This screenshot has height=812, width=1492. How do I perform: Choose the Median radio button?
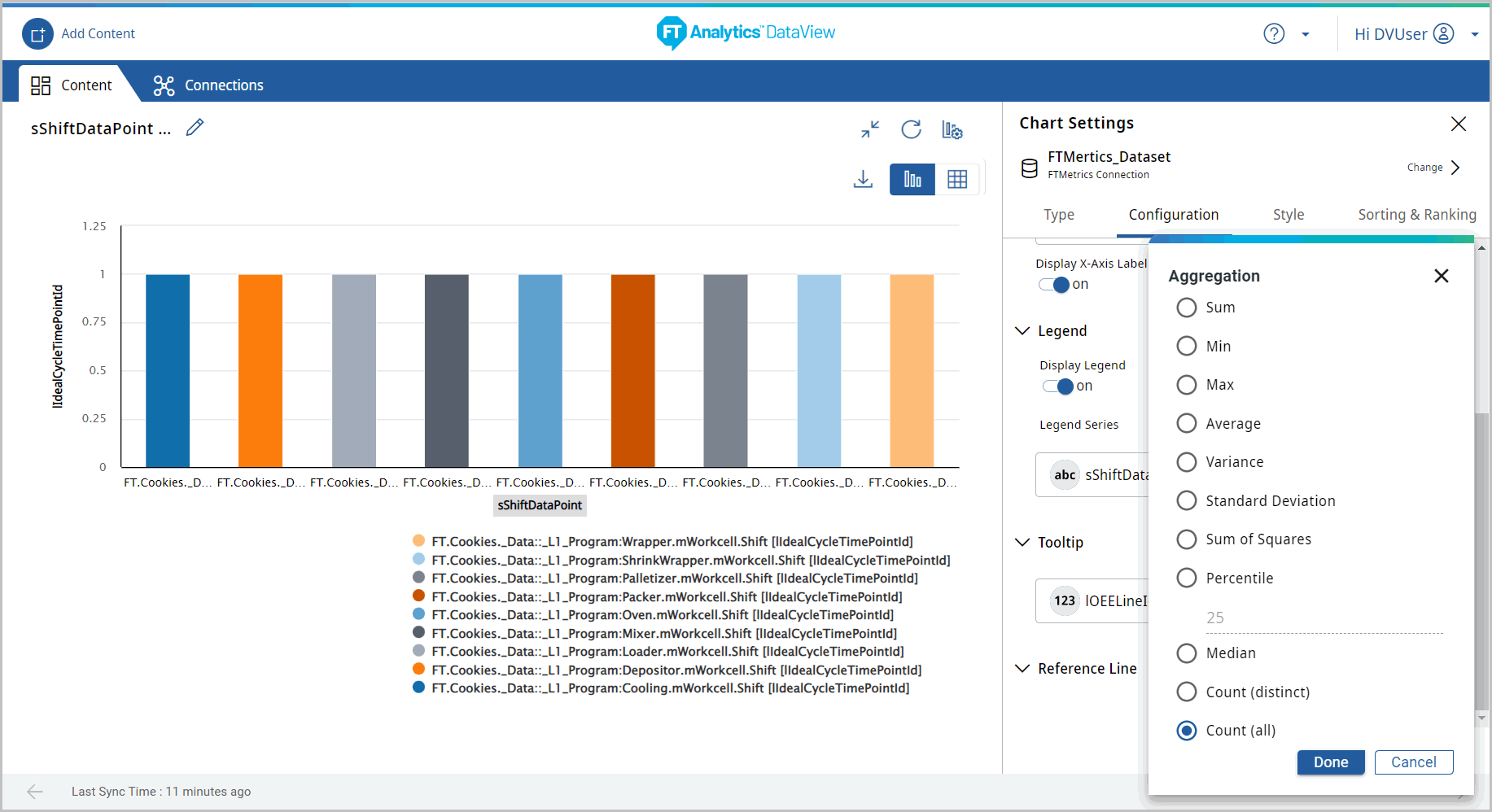point(1187,653)
